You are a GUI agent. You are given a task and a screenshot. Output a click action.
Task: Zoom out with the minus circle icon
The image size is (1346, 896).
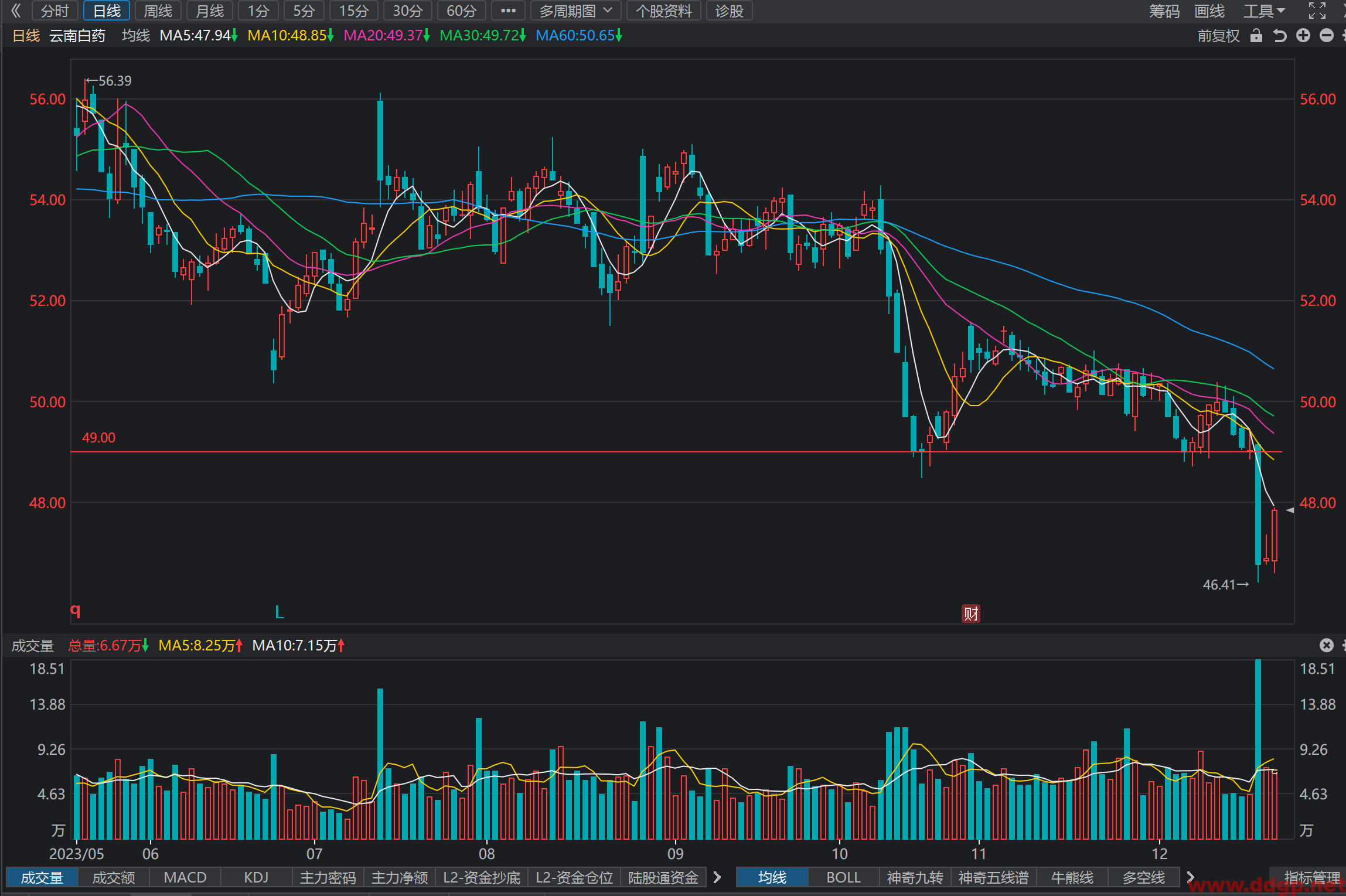[1327, 36]
